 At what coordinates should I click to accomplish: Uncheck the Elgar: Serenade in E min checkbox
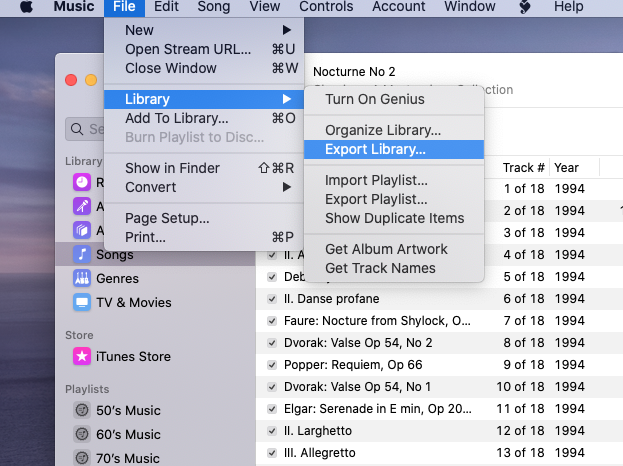272,409
